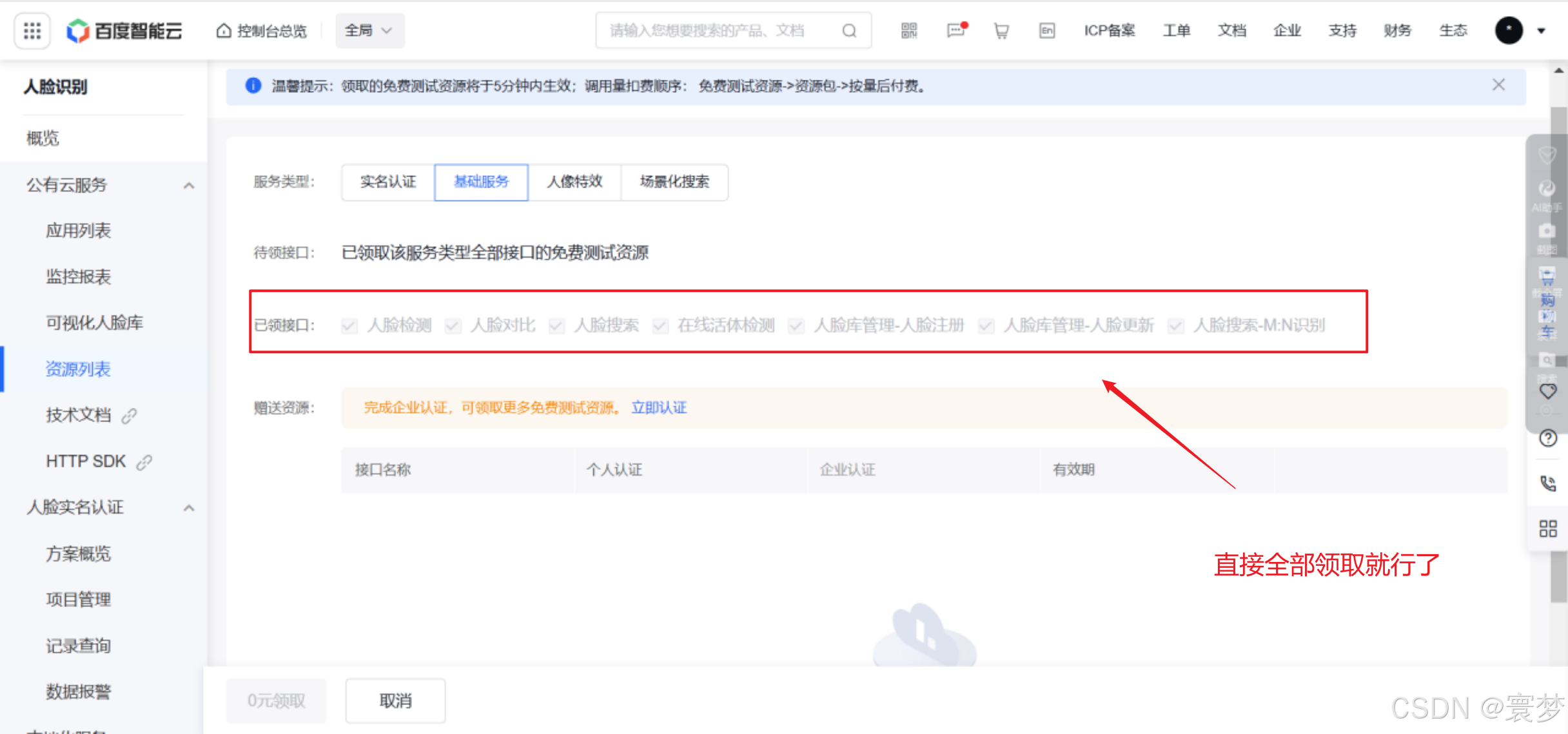
Task: Collapse the 人脸实名认证 sidebar section
Action: (x=188, y=508)
